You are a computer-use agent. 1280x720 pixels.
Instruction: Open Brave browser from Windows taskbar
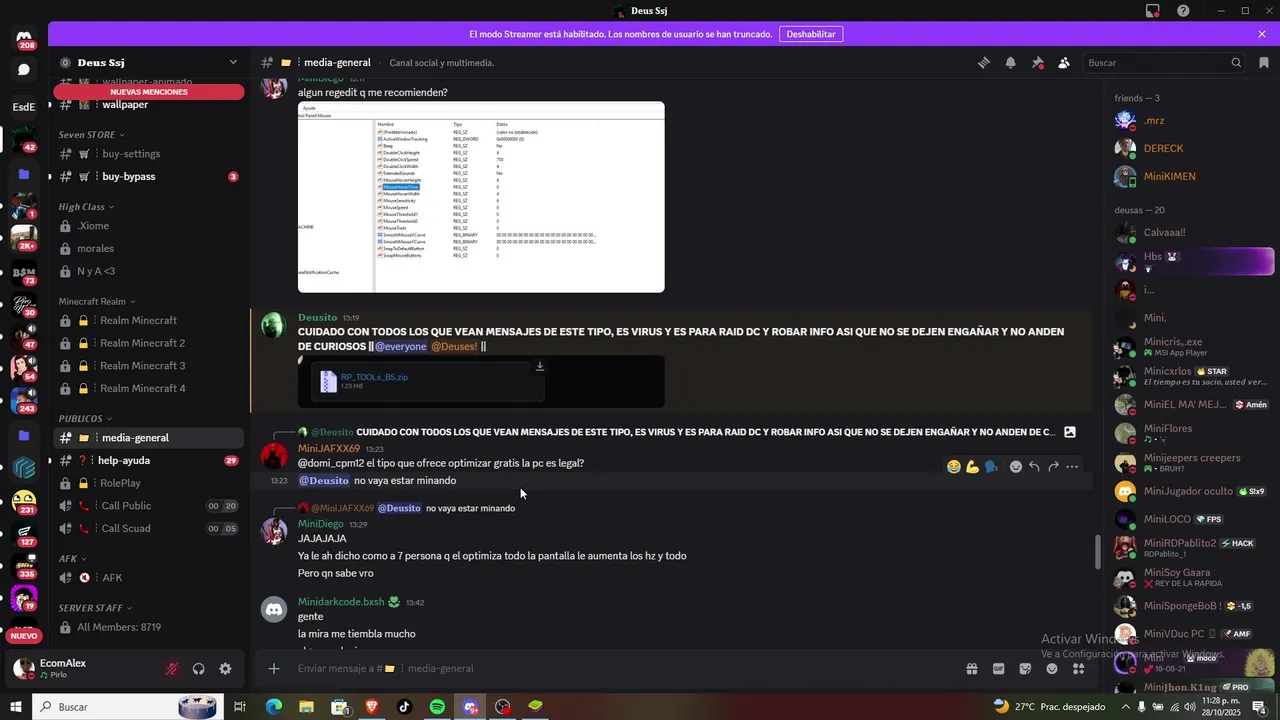(x=372, y=707)
